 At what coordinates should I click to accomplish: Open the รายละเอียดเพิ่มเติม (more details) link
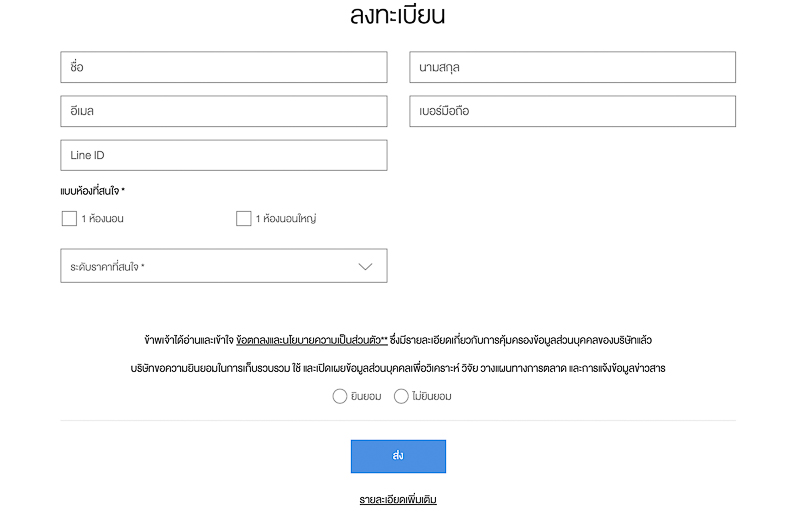click(398, 498)
